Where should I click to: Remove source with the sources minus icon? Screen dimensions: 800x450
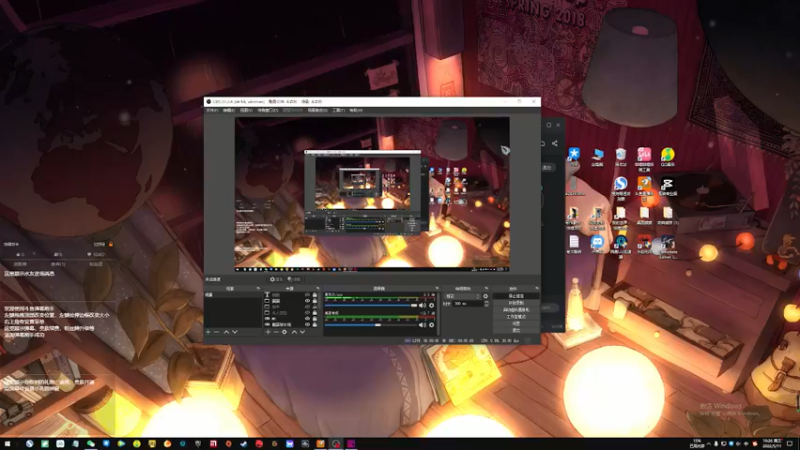pyautogui.click(x=276, y=332)
